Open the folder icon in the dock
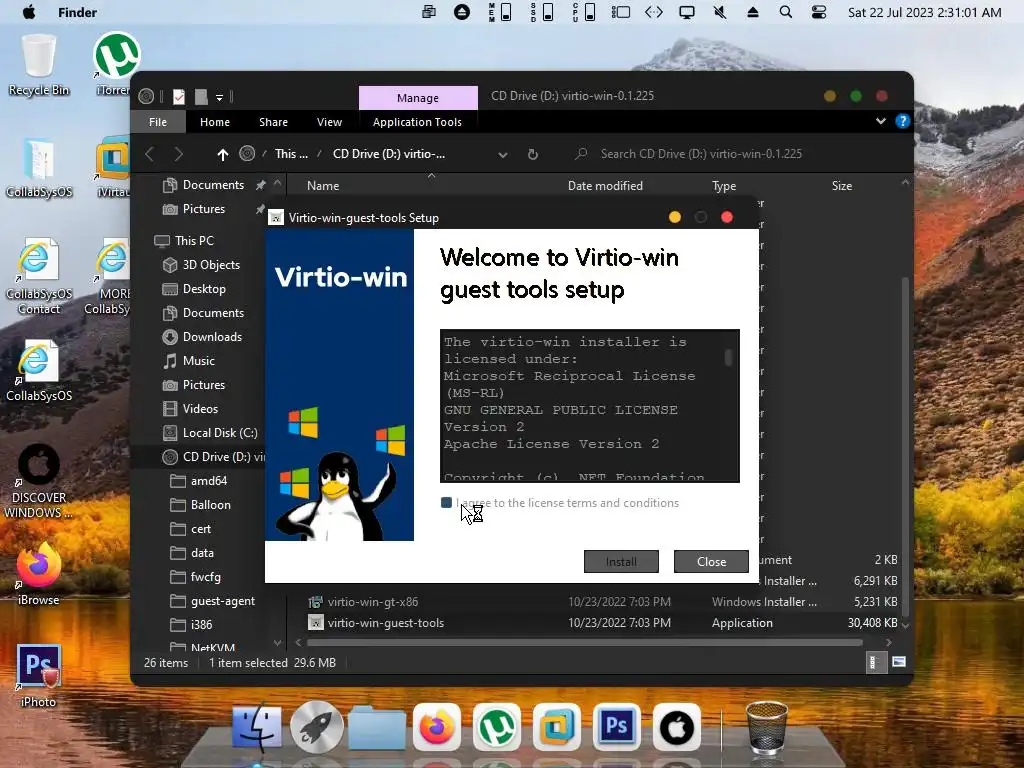Viewport: 1024px width, 768px height. coord(377,728)
